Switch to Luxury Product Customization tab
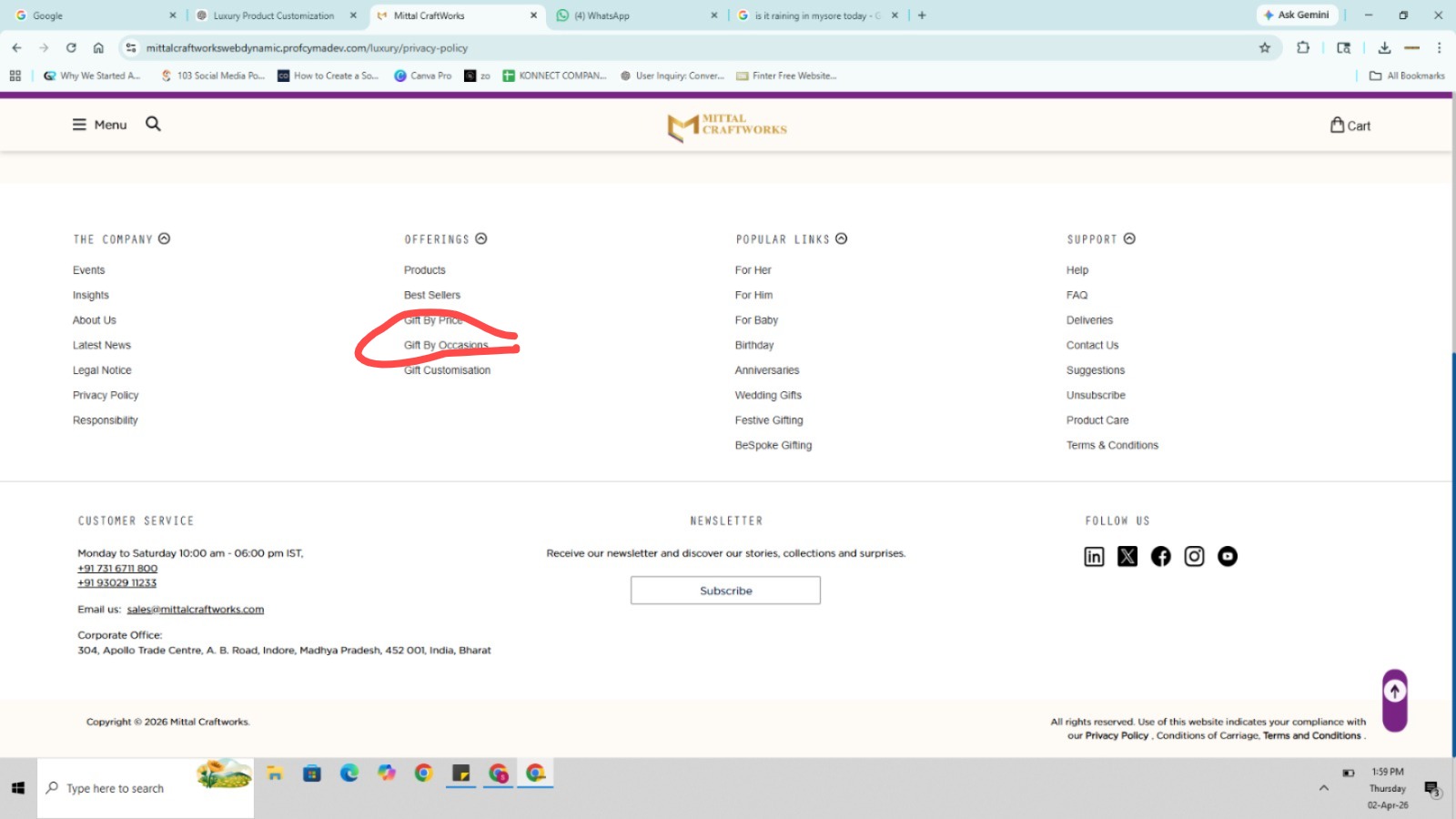The height and width of the screenshot is (819, 1456). click(273, 15)
